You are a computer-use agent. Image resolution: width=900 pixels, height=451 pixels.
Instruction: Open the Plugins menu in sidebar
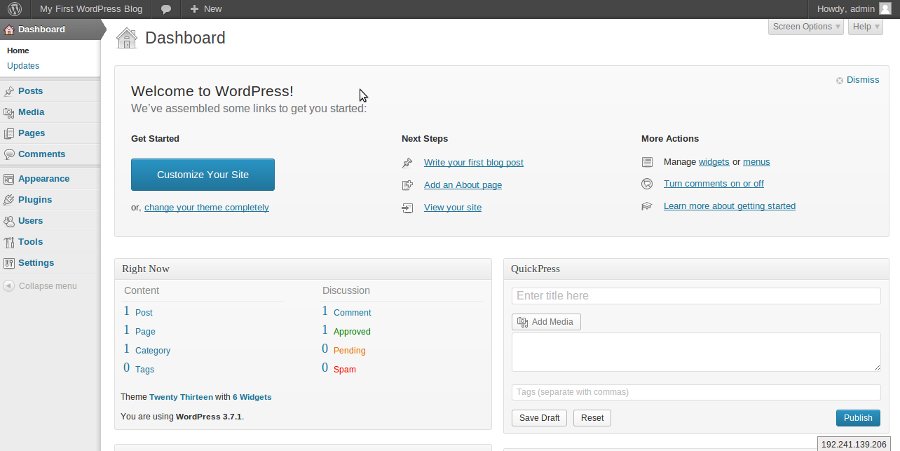(x=35, y=200)
